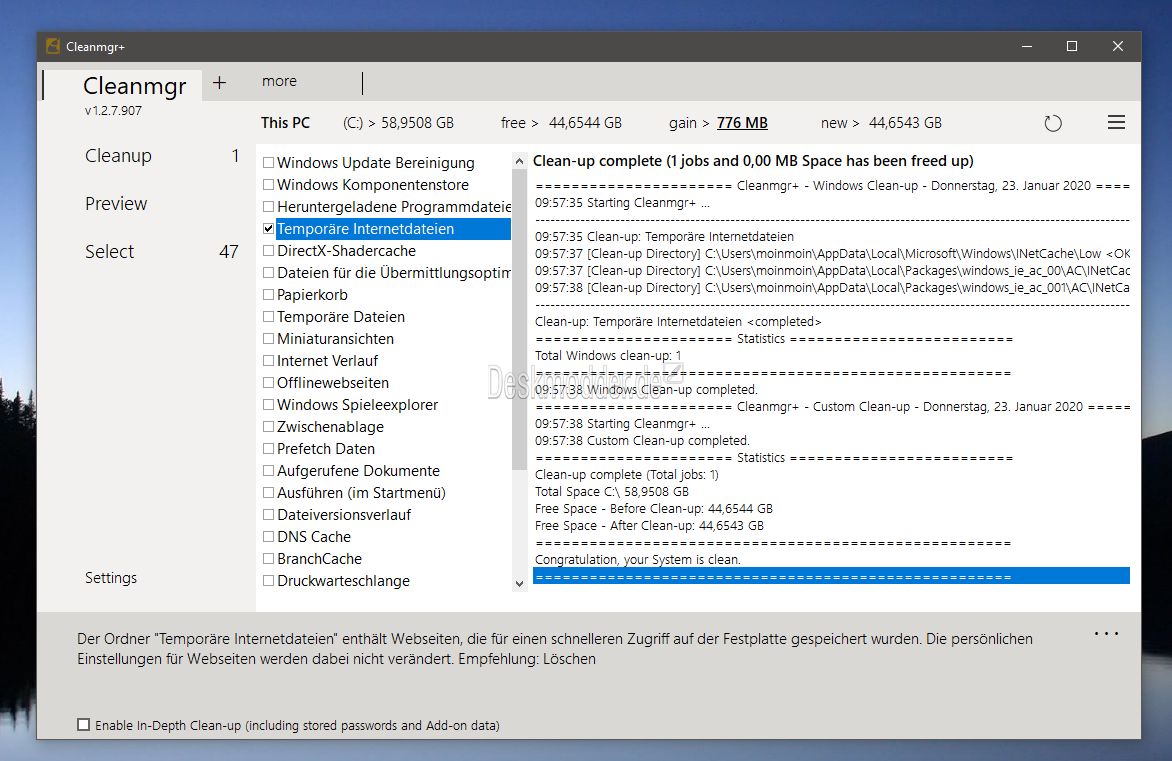This screenshot has width=1172, height=761.
Task: Click scroll-up arrow of the cleanup list
Action: point(519,161)
